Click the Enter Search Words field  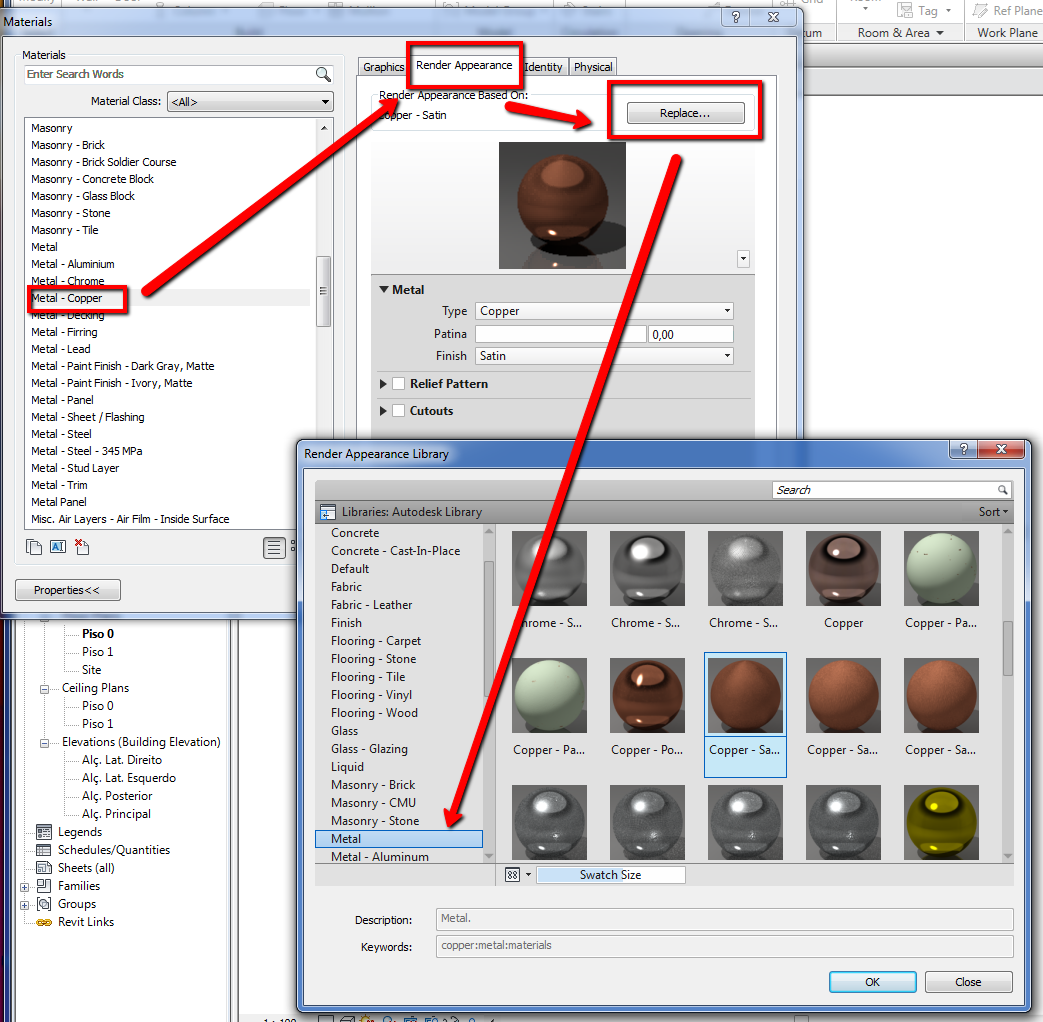click(170, 75)
